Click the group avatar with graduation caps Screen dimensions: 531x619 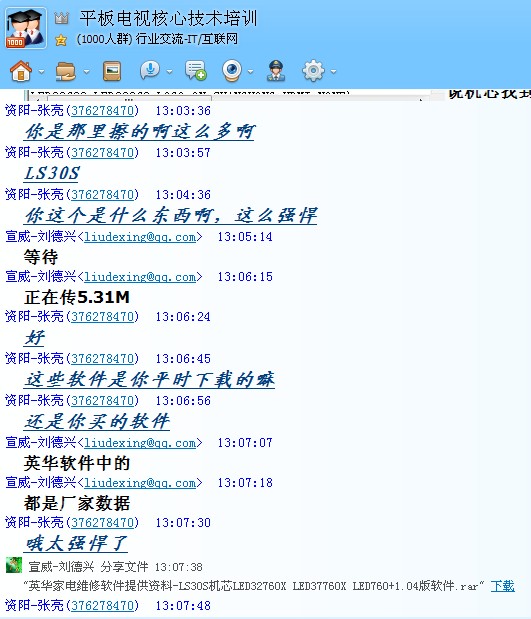26,28
